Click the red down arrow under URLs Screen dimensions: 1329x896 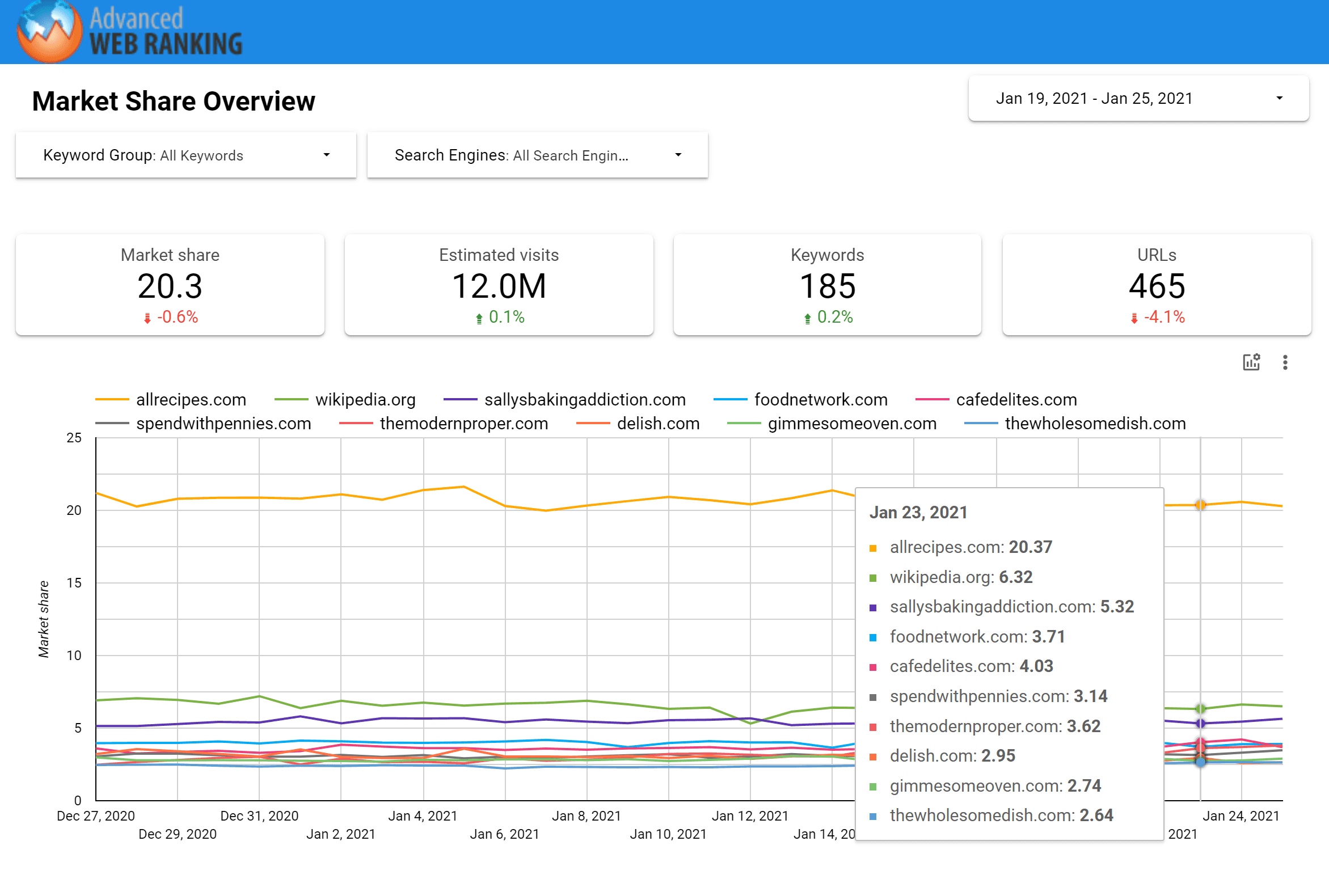click(1134, 318)
